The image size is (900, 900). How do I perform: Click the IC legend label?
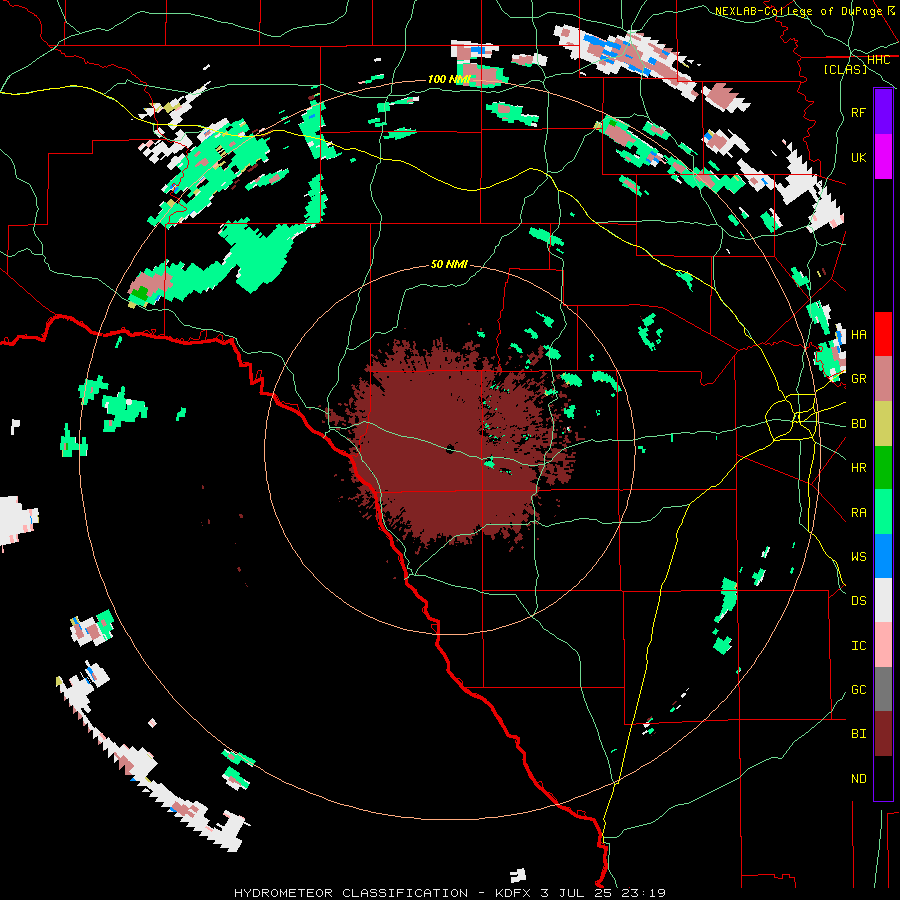(859, 646)
